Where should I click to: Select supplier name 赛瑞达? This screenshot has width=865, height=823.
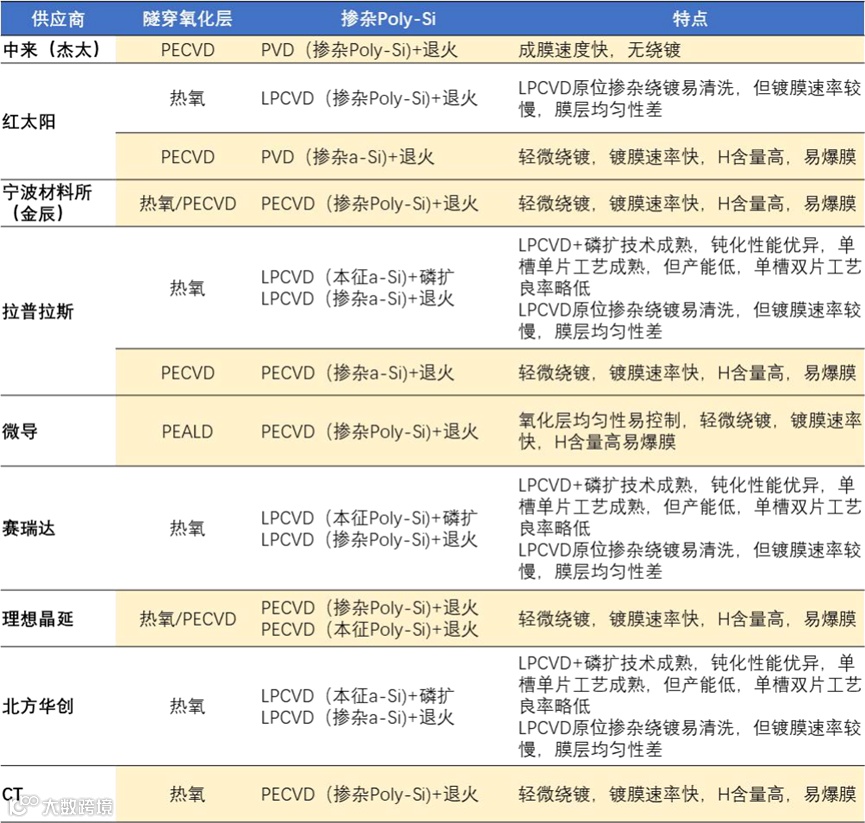(29, 528)
